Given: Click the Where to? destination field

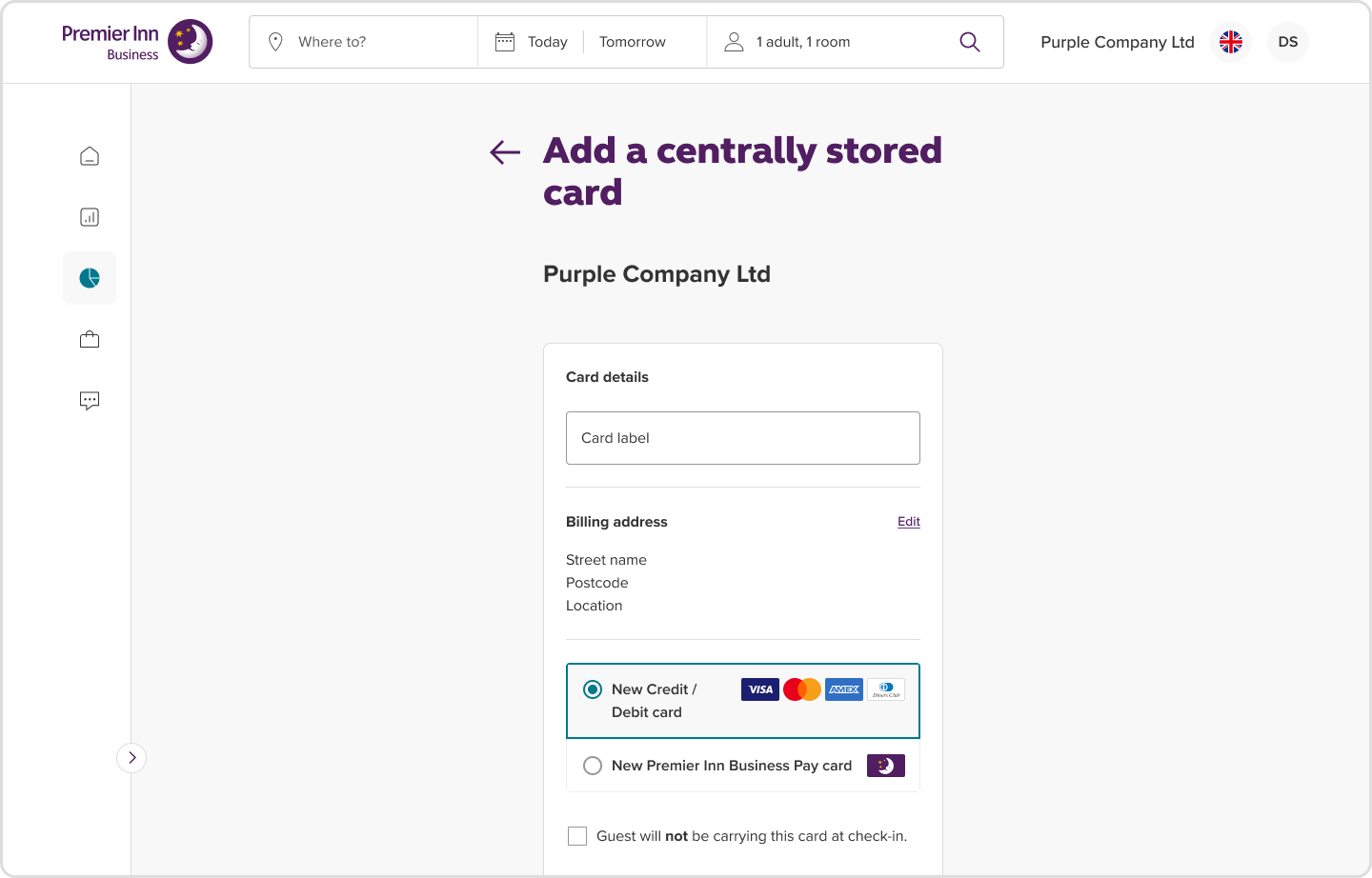Looking at the screenshot, I should pos(364,42).
